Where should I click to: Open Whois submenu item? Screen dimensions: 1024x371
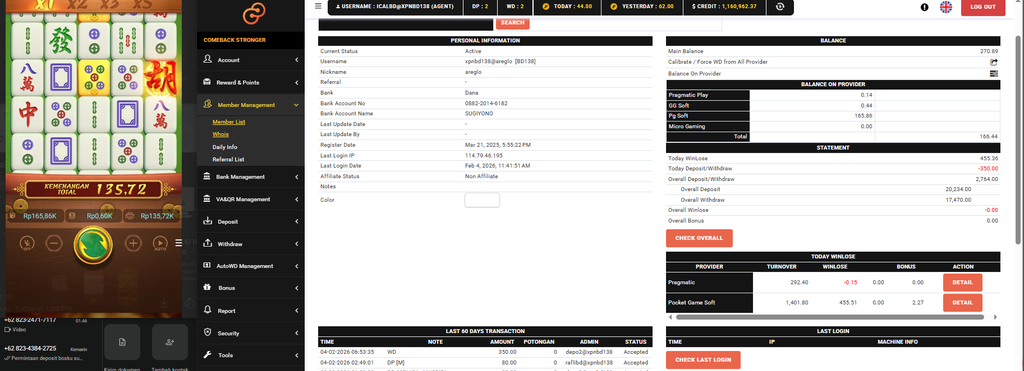(x=221, y=135)
